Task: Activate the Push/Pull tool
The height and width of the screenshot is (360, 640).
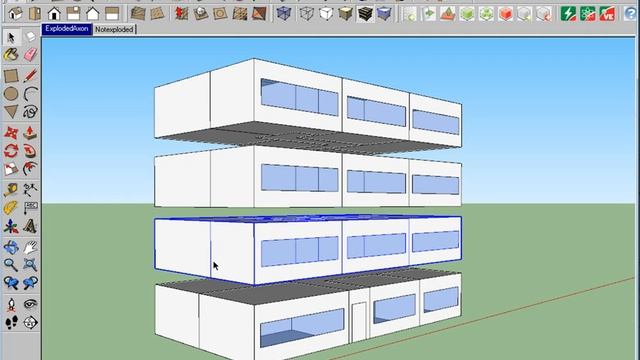Action: (30, 133)
